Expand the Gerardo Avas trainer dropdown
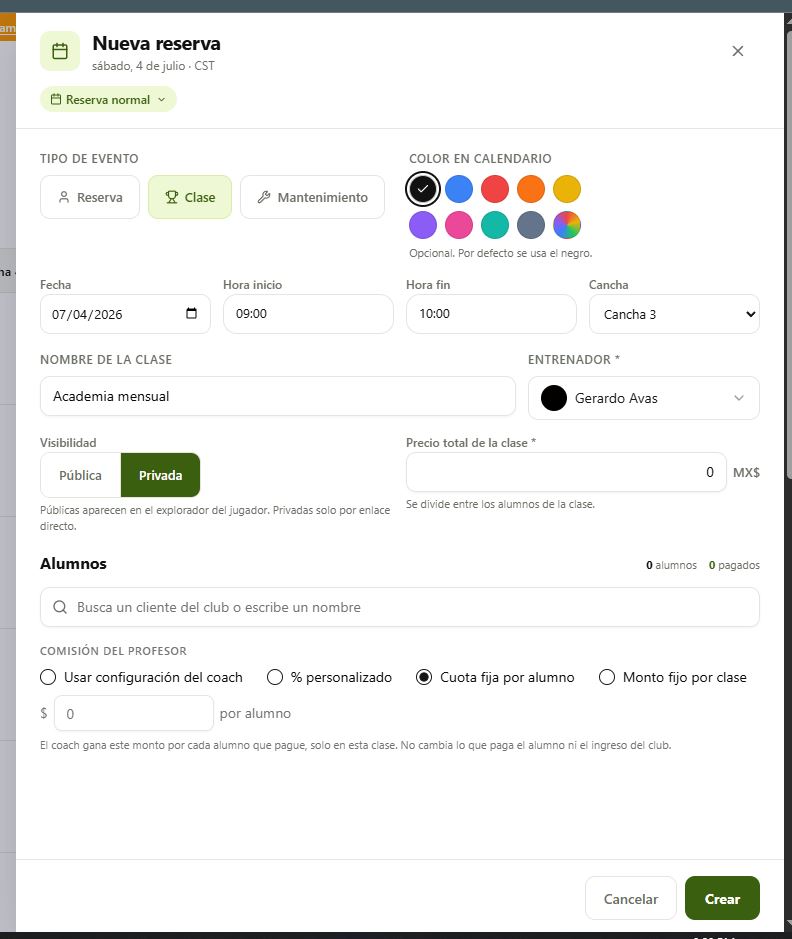Viewport: 792px width, 939px height. (x=644, y=398)
